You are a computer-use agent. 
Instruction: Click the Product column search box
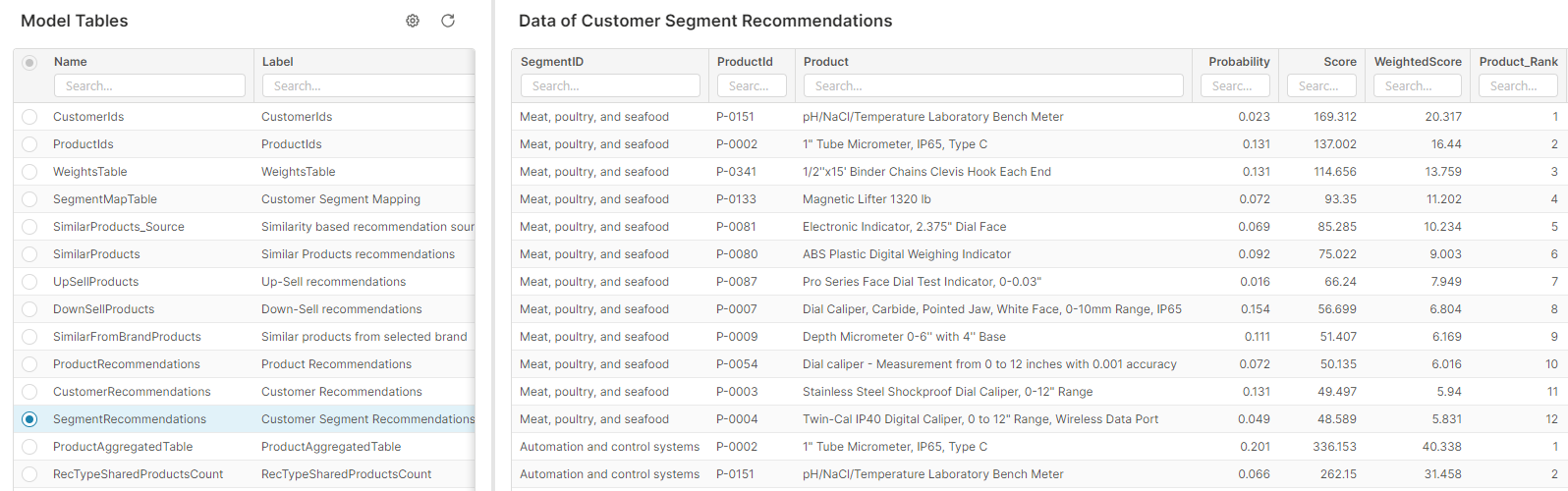[992, 86]
